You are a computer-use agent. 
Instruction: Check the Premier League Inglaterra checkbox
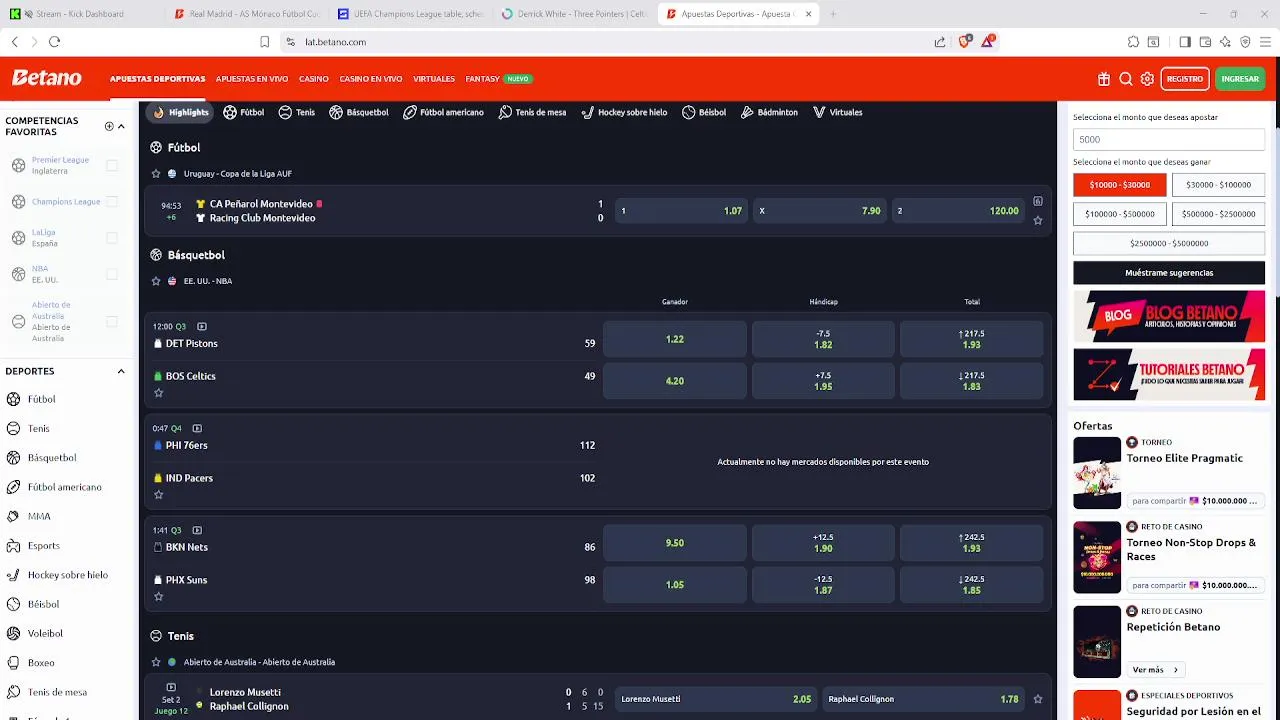click(x=112, y=165)
